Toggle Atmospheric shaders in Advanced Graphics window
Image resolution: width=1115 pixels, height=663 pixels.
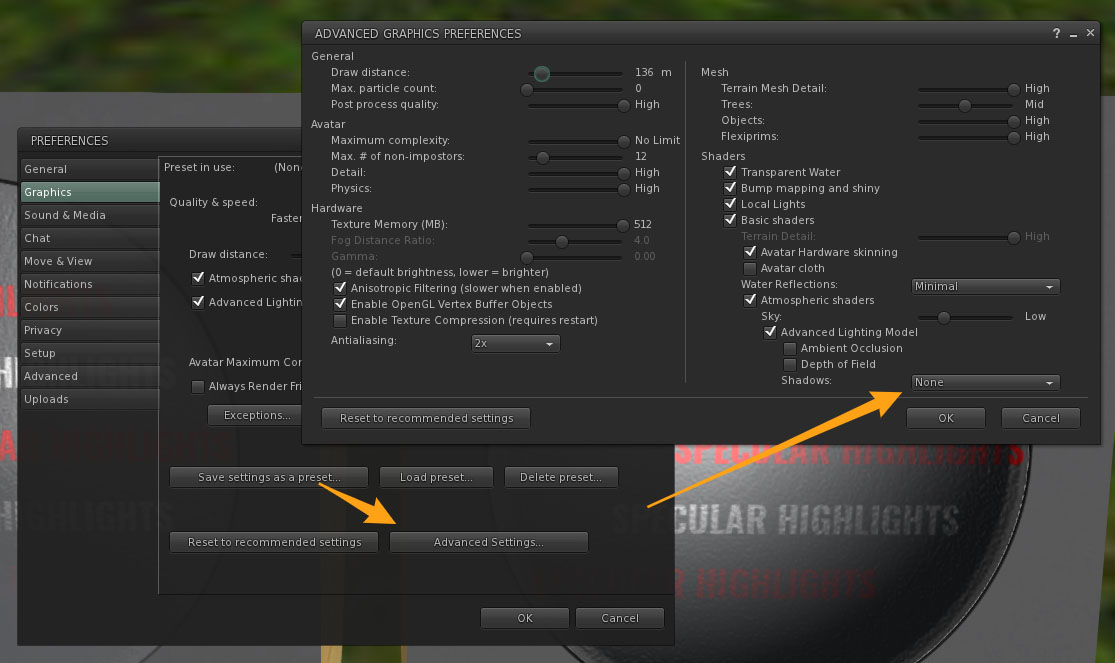(749, 300)
